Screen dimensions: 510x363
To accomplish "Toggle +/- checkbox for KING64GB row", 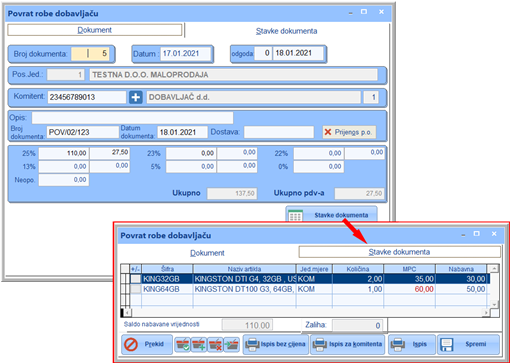I will click(x=136, y=289).
